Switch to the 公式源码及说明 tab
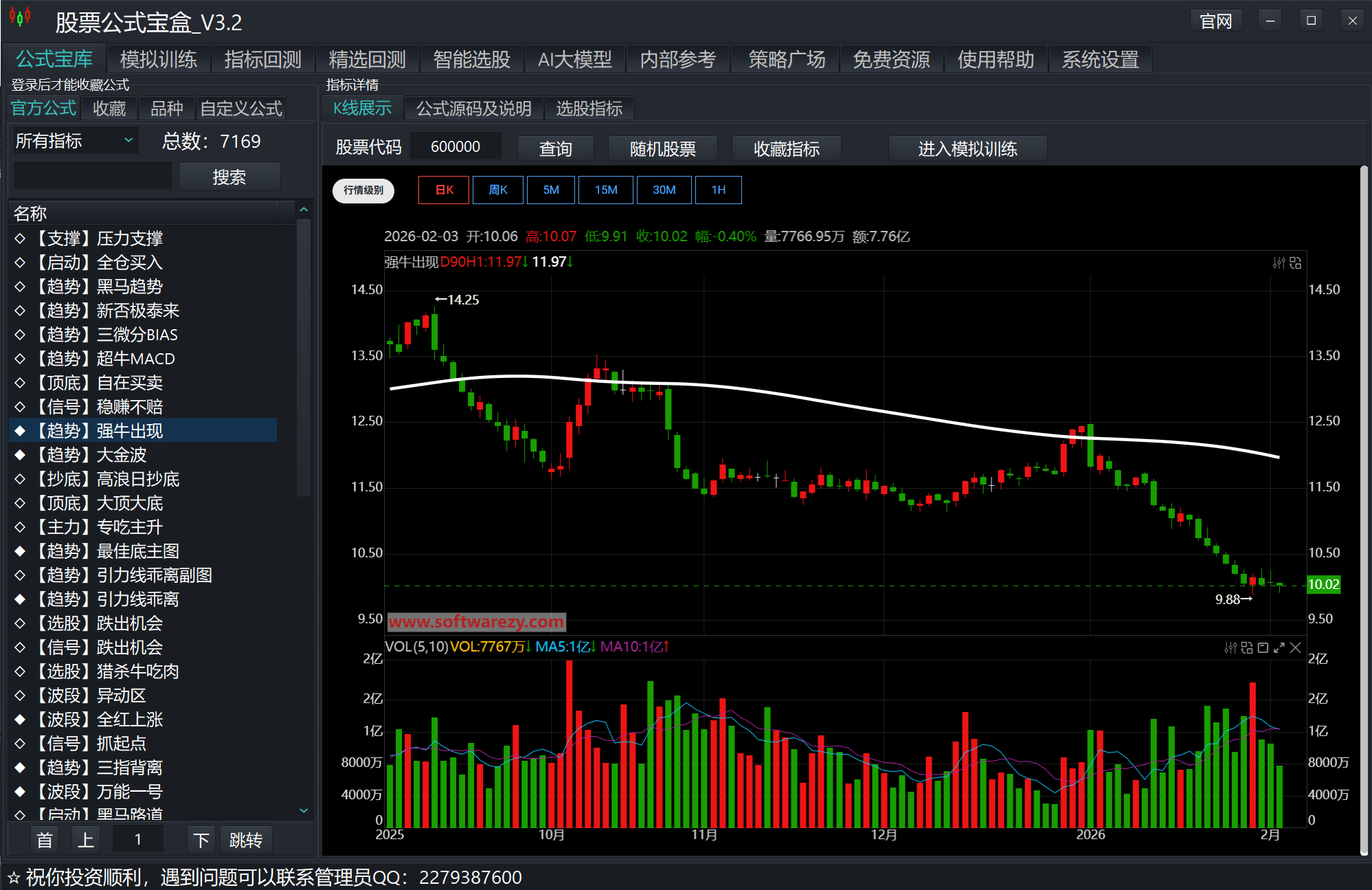Screen dimensions: 1372x890 (473, 108)
